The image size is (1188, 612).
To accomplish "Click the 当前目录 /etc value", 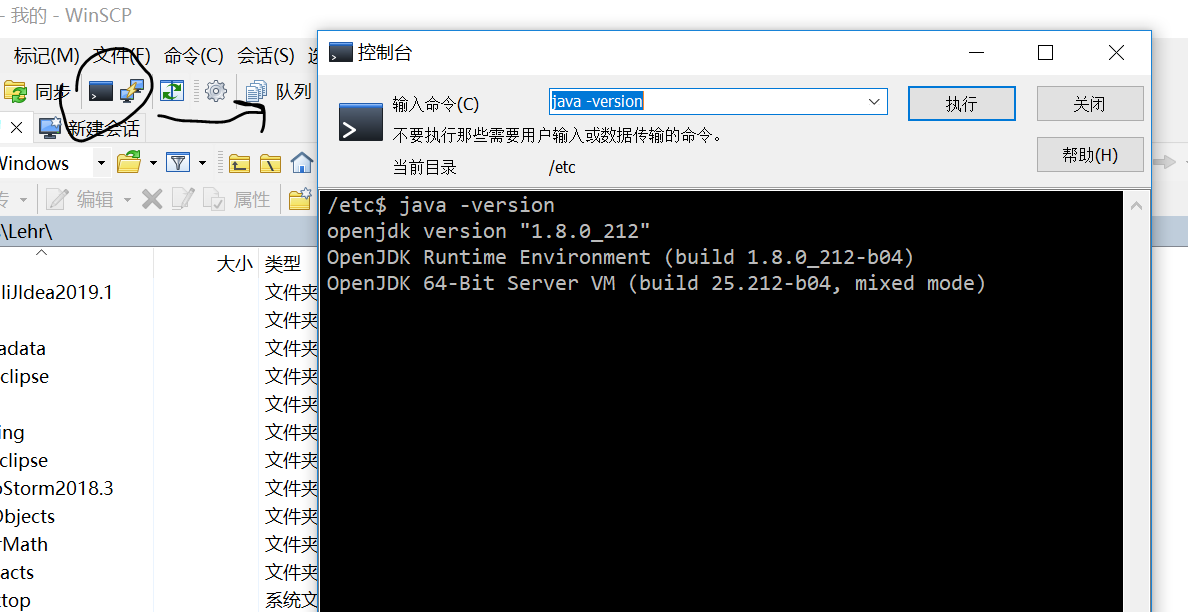I will 562,167.
